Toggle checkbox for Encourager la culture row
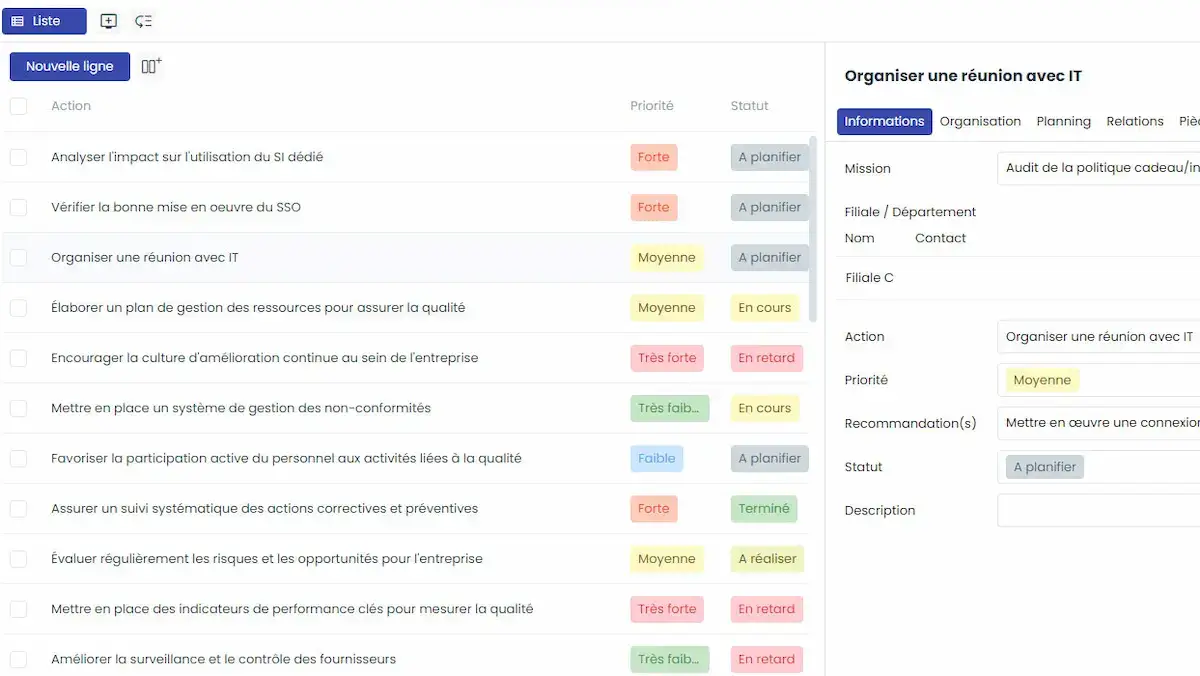The height and width of the screenshot is (676, 1200). click(x=18, y=358)
